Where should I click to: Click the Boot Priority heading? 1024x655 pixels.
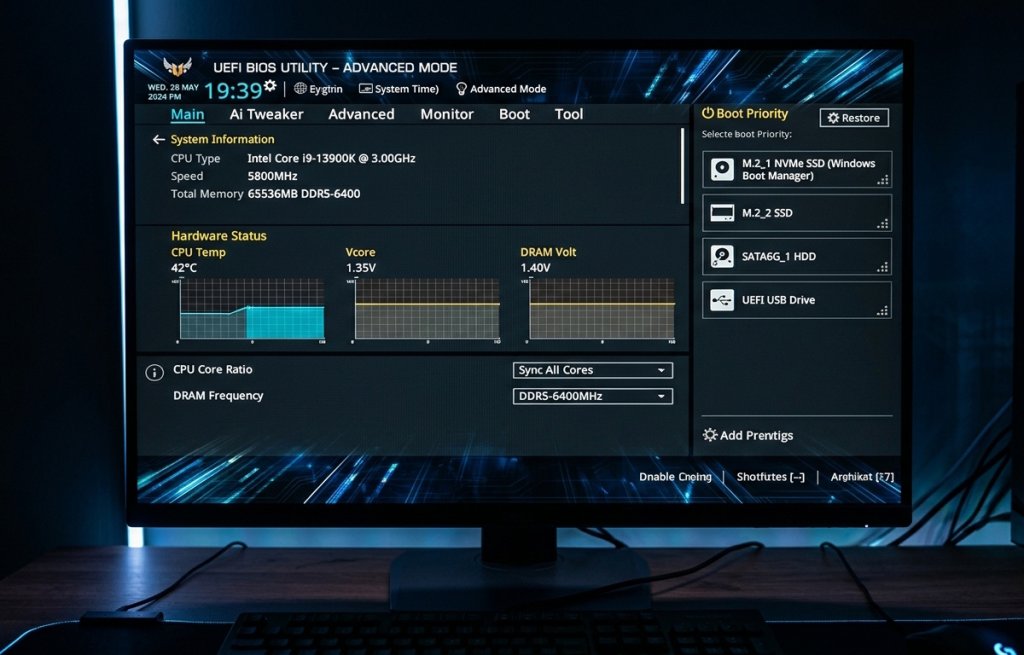click(x=752, y=114)
